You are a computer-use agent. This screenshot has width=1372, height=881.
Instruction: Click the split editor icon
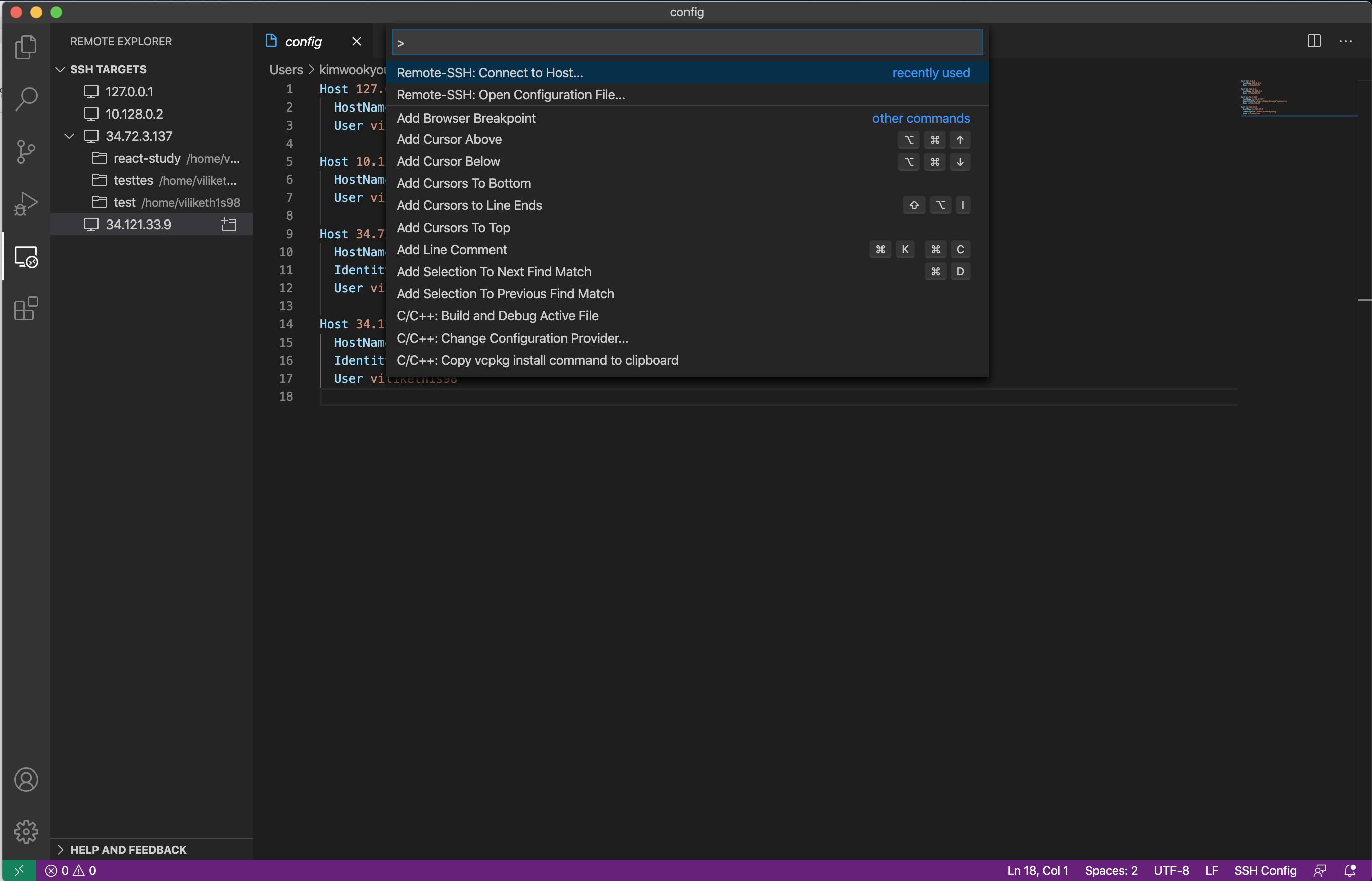(x=1314, y=41)
